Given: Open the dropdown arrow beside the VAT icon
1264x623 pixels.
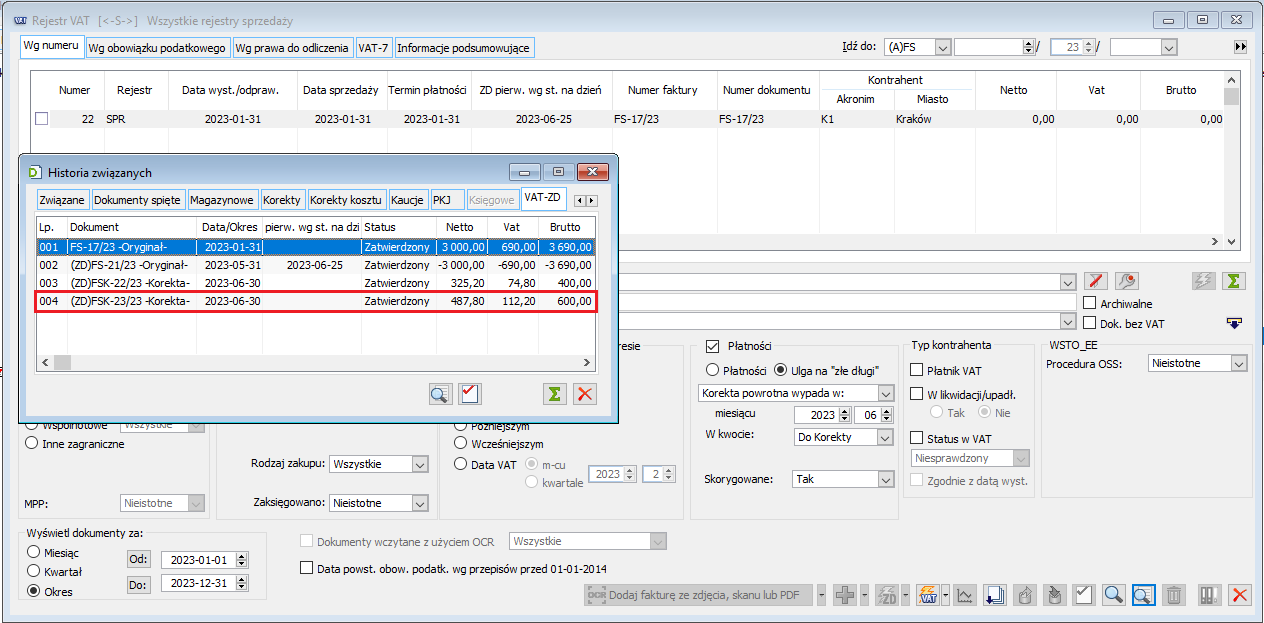Looking at the screenshot, I should pyautogui.click(x=945, y=595).
